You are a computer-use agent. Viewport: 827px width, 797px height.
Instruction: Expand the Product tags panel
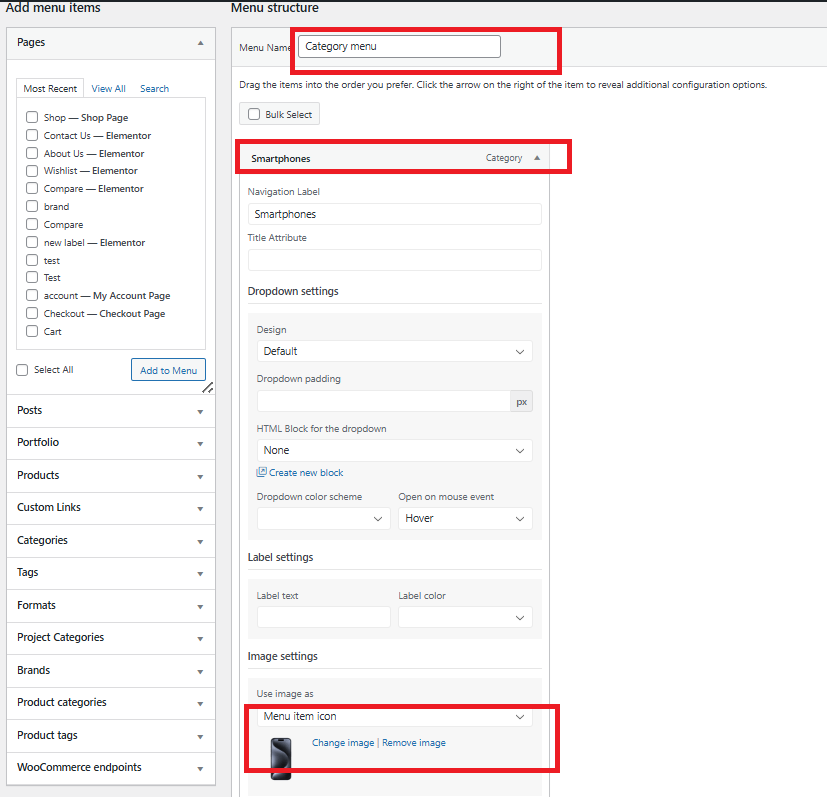pyautogui.click(x=111, y=735)
